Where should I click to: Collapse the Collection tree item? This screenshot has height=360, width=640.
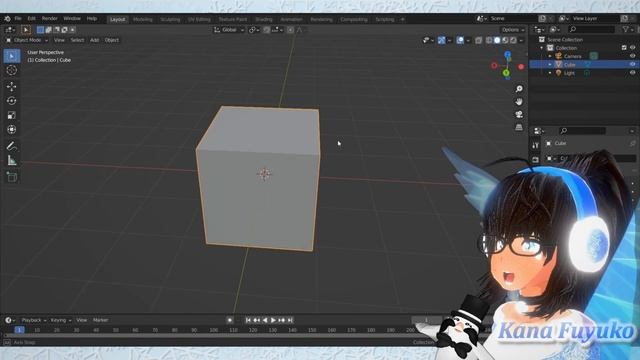(542, 48)
